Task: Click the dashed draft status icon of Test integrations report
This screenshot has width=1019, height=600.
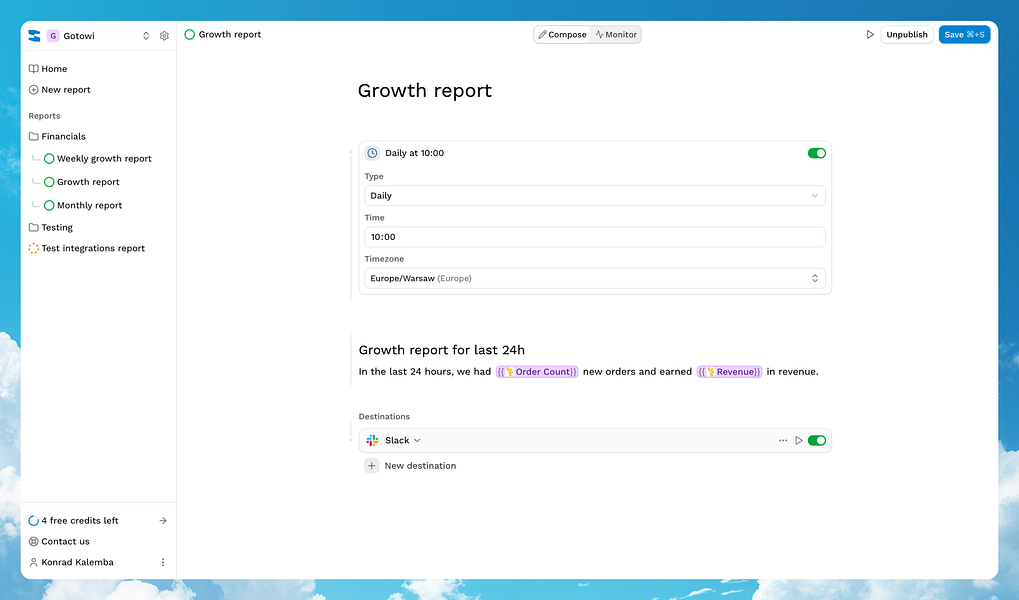Action: [x=34, y=248]
